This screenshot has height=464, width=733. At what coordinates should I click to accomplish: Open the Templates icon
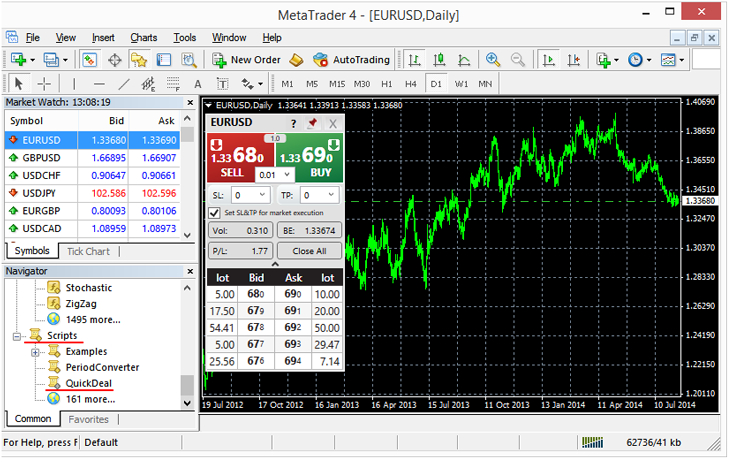[x=668, y=60]
